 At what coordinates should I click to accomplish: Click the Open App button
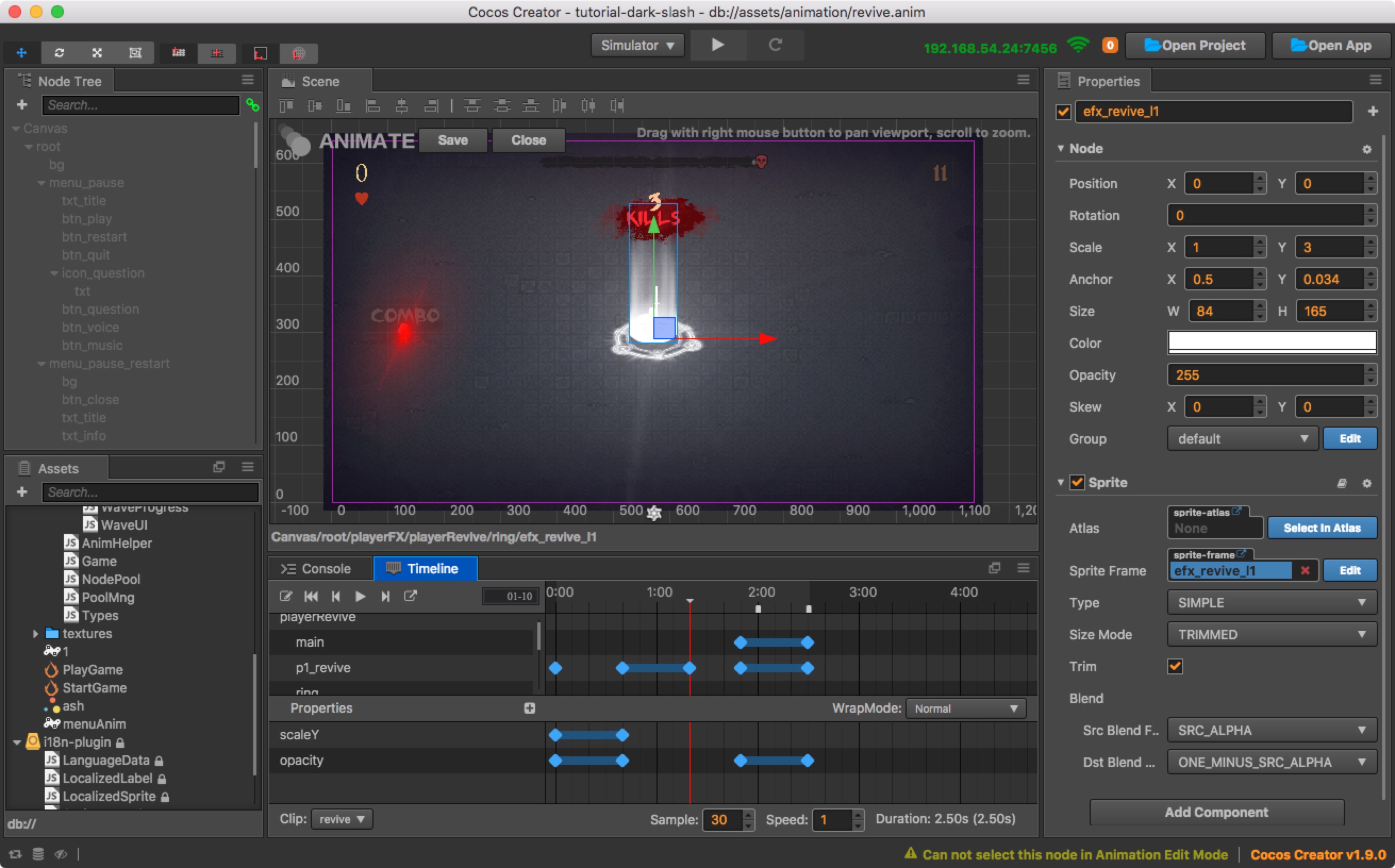(1331, 45)
